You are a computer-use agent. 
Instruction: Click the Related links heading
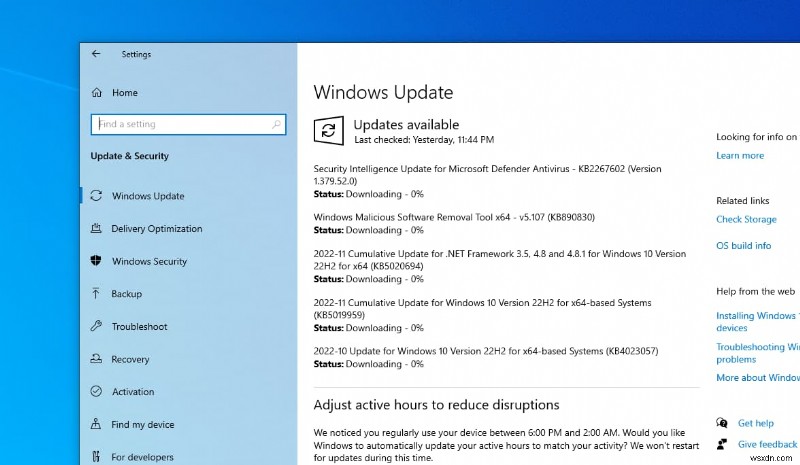[x=742, y=201]
